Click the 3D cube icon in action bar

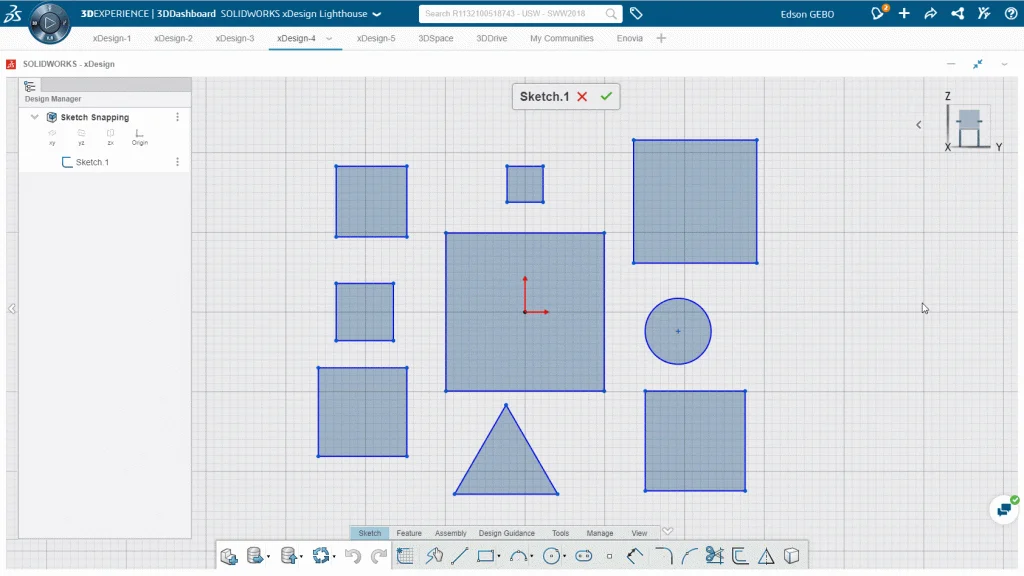(792, 556)
